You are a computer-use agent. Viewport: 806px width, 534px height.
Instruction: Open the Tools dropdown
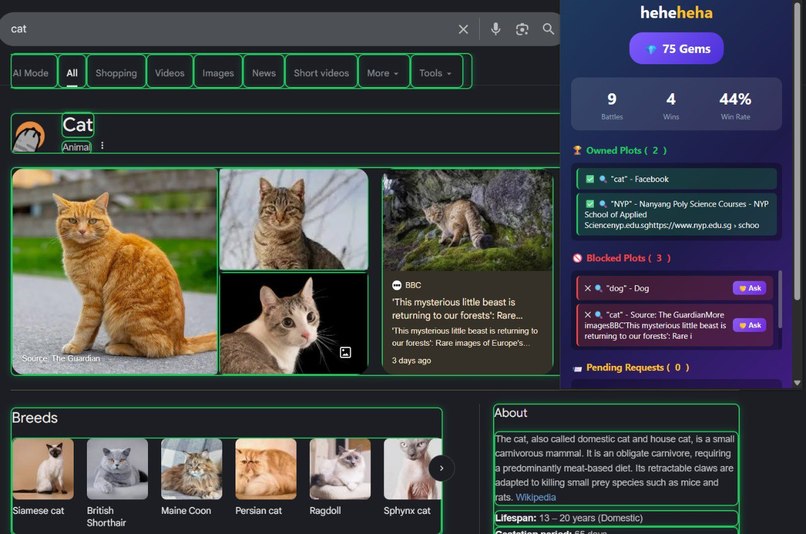click(x=435, y=73)
